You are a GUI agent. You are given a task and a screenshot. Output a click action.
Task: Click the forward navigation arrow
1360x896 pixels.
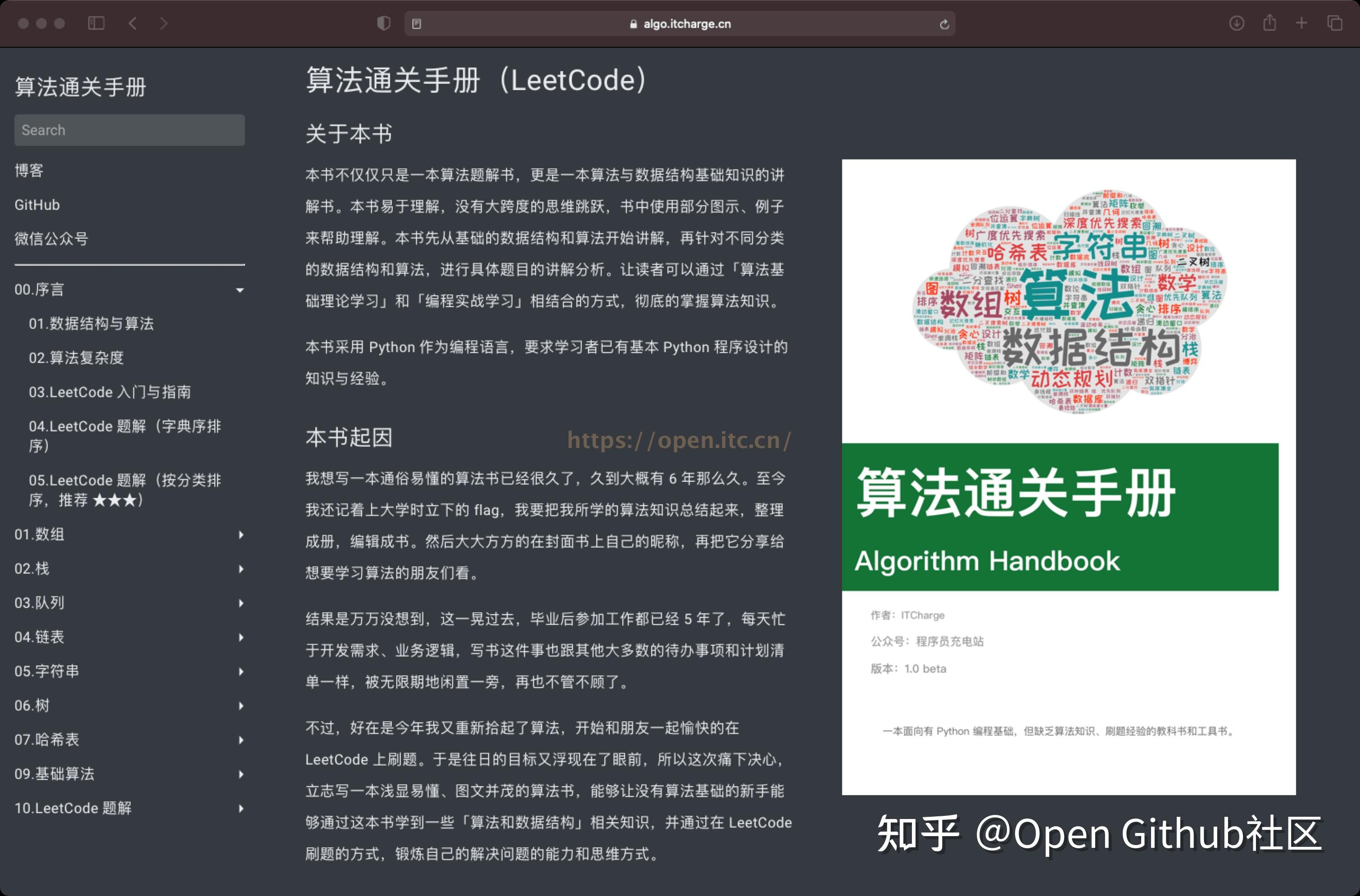tap(164, 23)
